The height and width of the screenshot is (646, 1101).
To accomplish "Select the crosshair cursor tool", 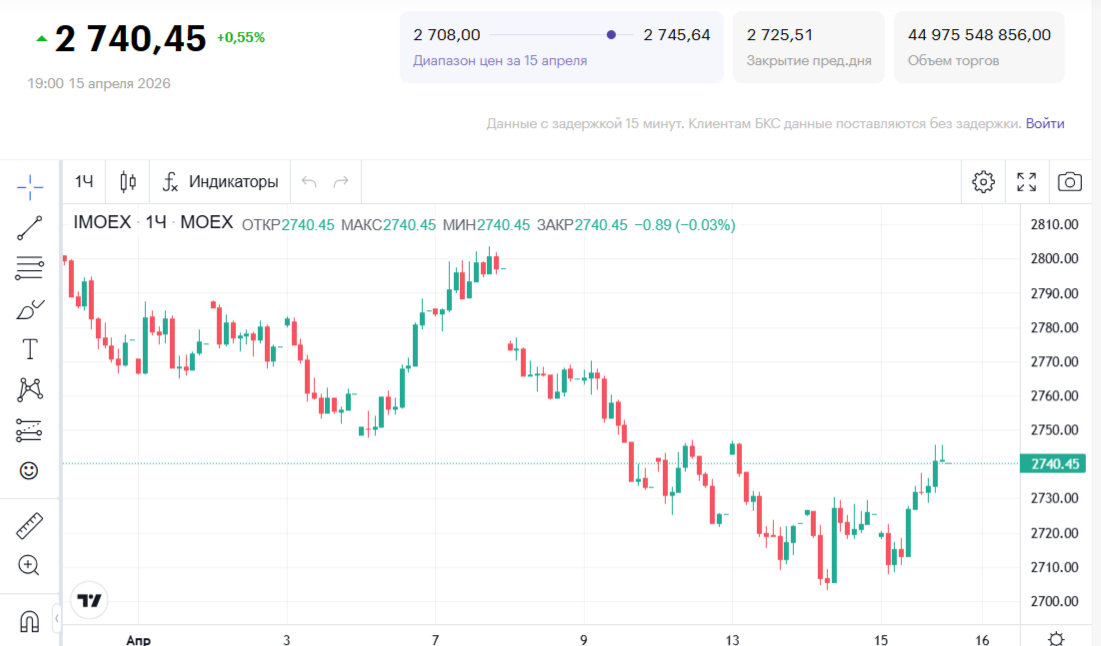I will point(30,186).
